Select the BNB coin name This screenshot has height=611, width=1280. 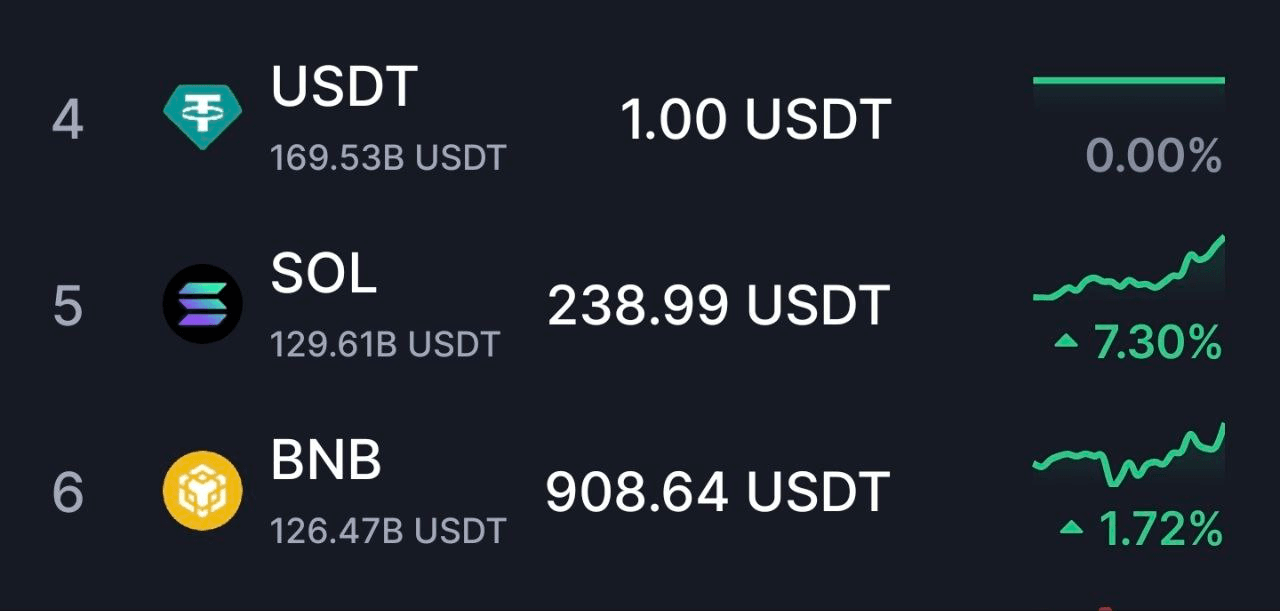(327, 461)
